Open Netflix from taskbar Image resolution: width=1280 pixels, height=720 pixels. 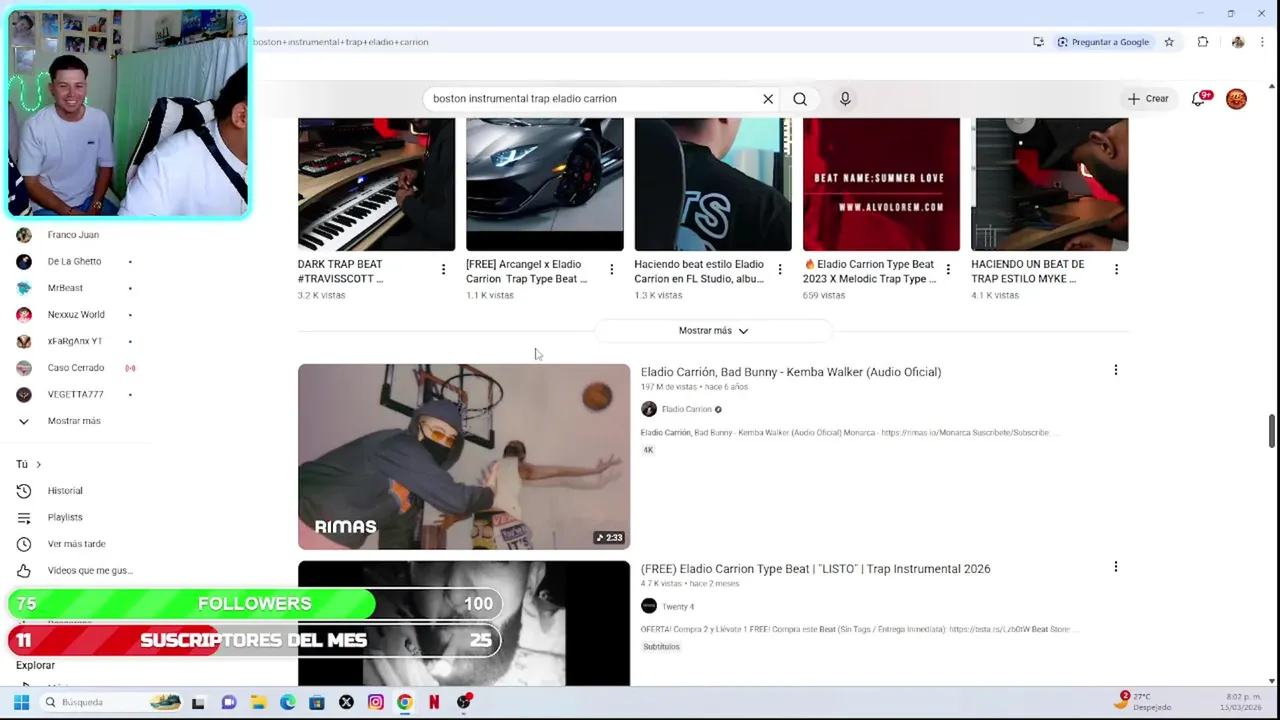click(x=434, y=702)
